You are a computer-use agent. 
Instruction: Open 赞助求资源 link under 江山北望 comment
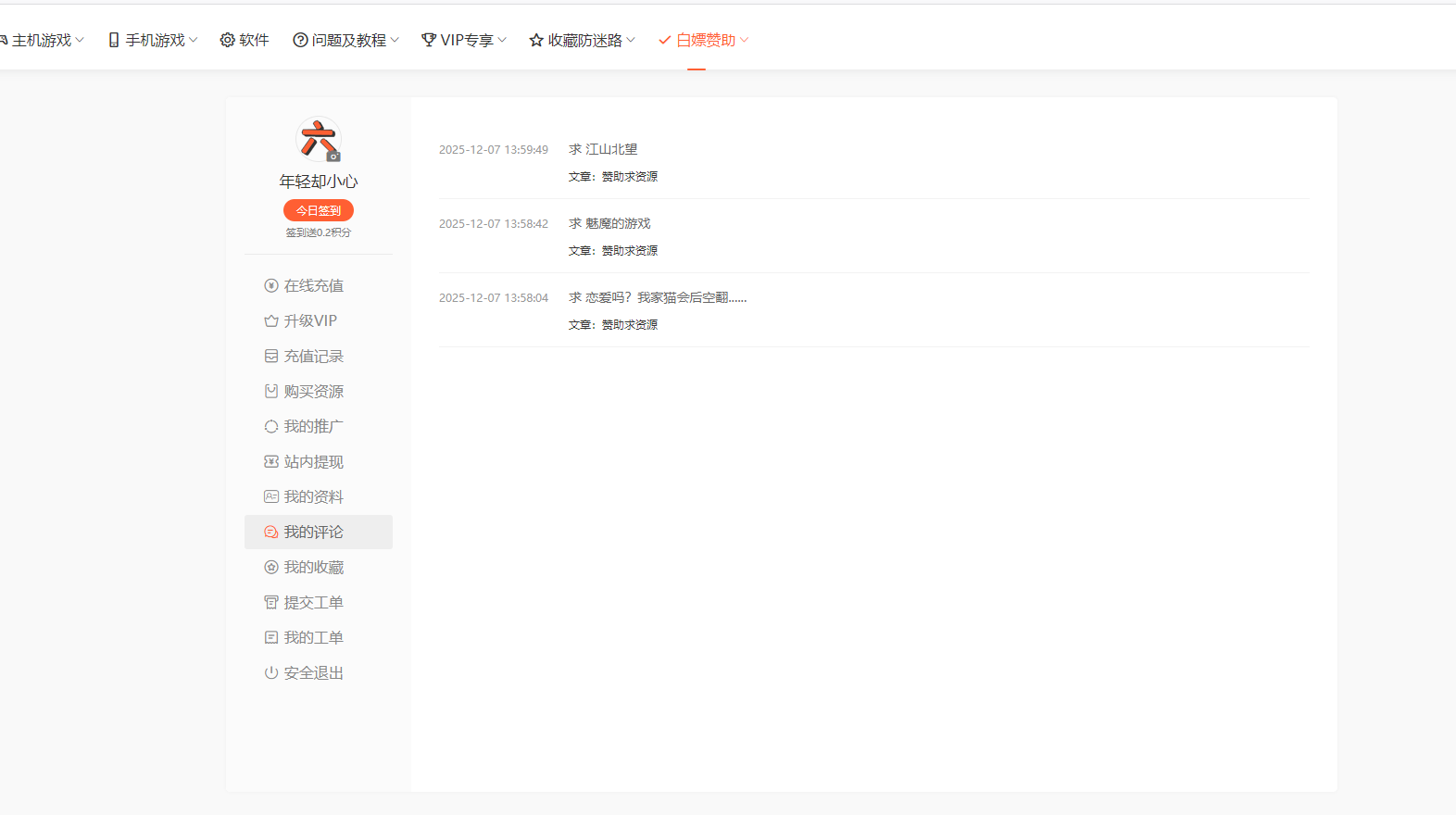click(x=630, y=177)
